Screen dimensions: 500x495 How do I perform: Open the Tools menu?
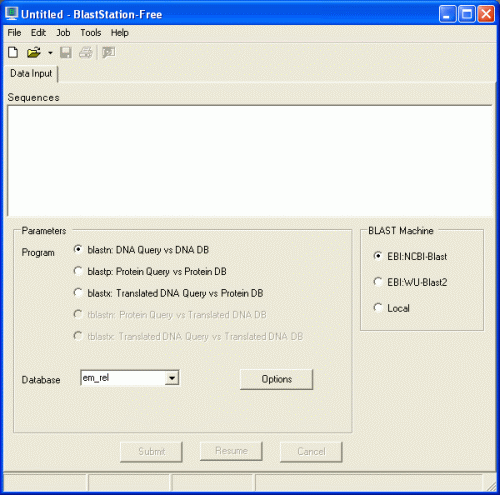(91, 33)
